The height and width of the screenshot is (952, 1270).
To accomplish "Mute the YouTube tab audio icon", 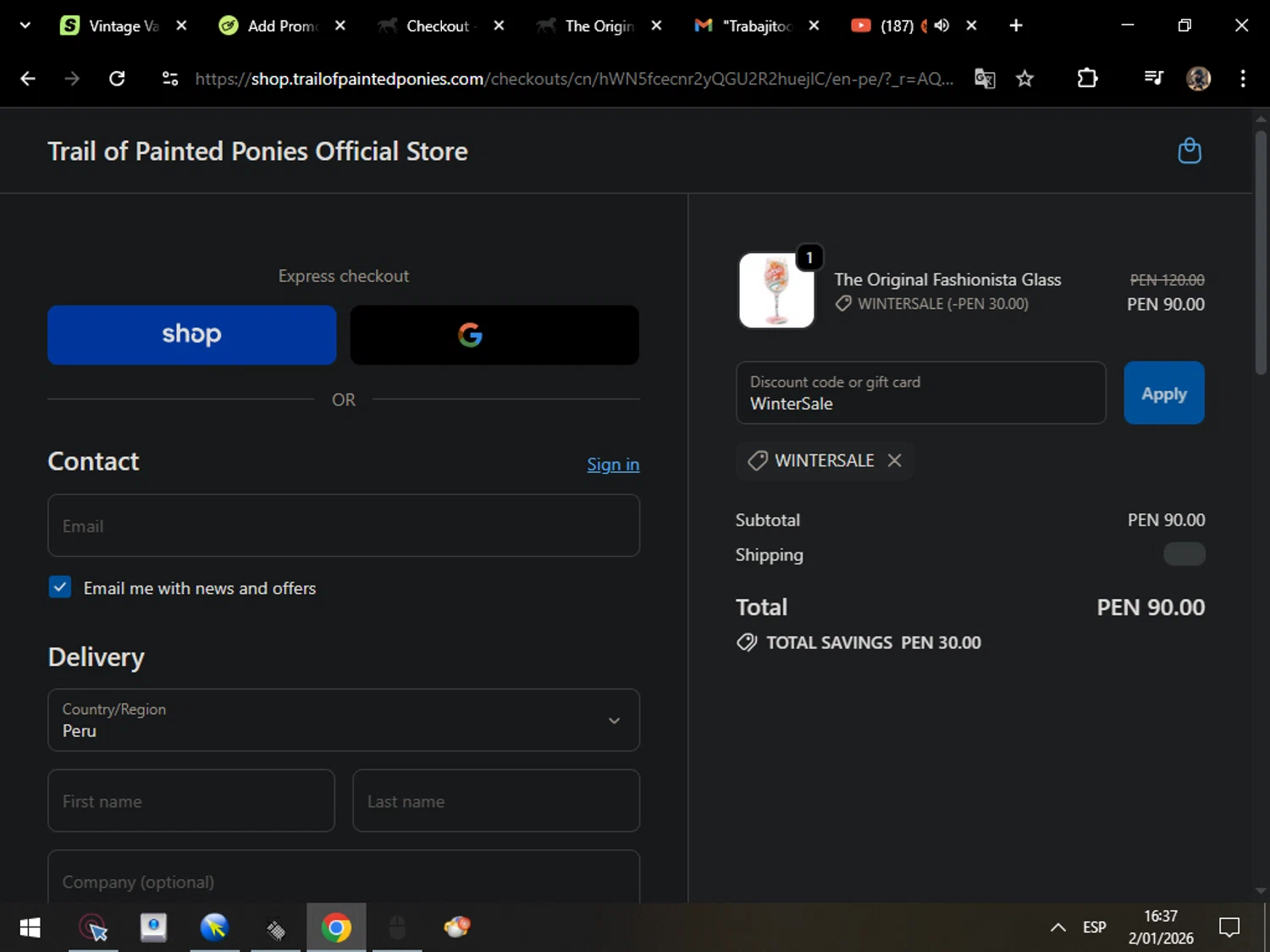I will 941,25.
